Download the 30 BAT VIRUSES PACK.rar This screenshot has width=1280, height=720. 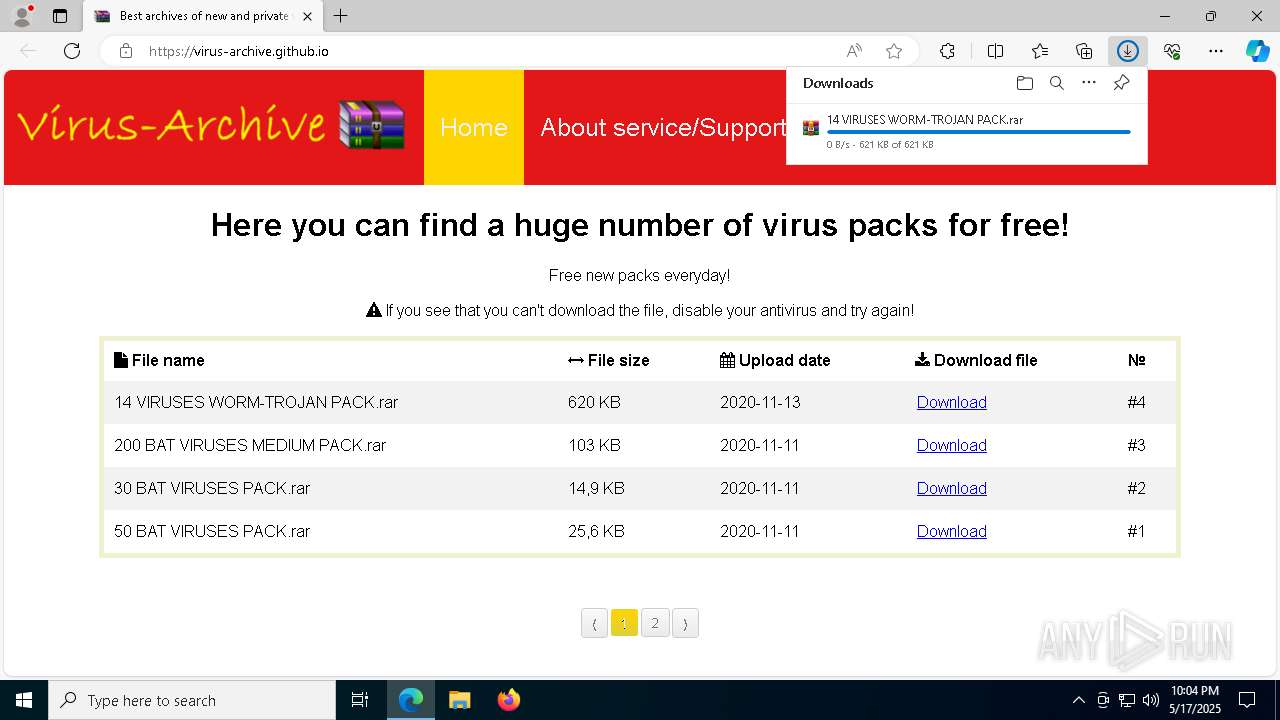pyautogui.click(x=952, y=488)
